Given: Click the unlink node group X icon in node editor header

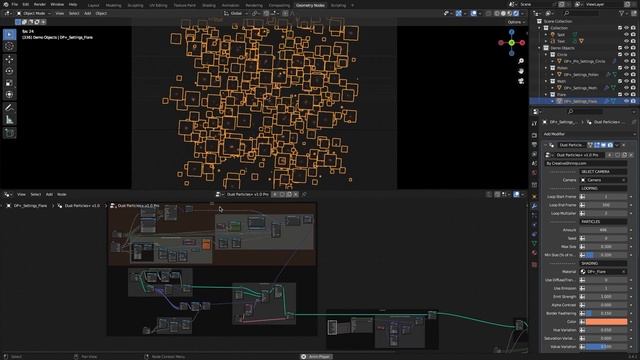Looking at the screenshot, I should coord(296,194).
